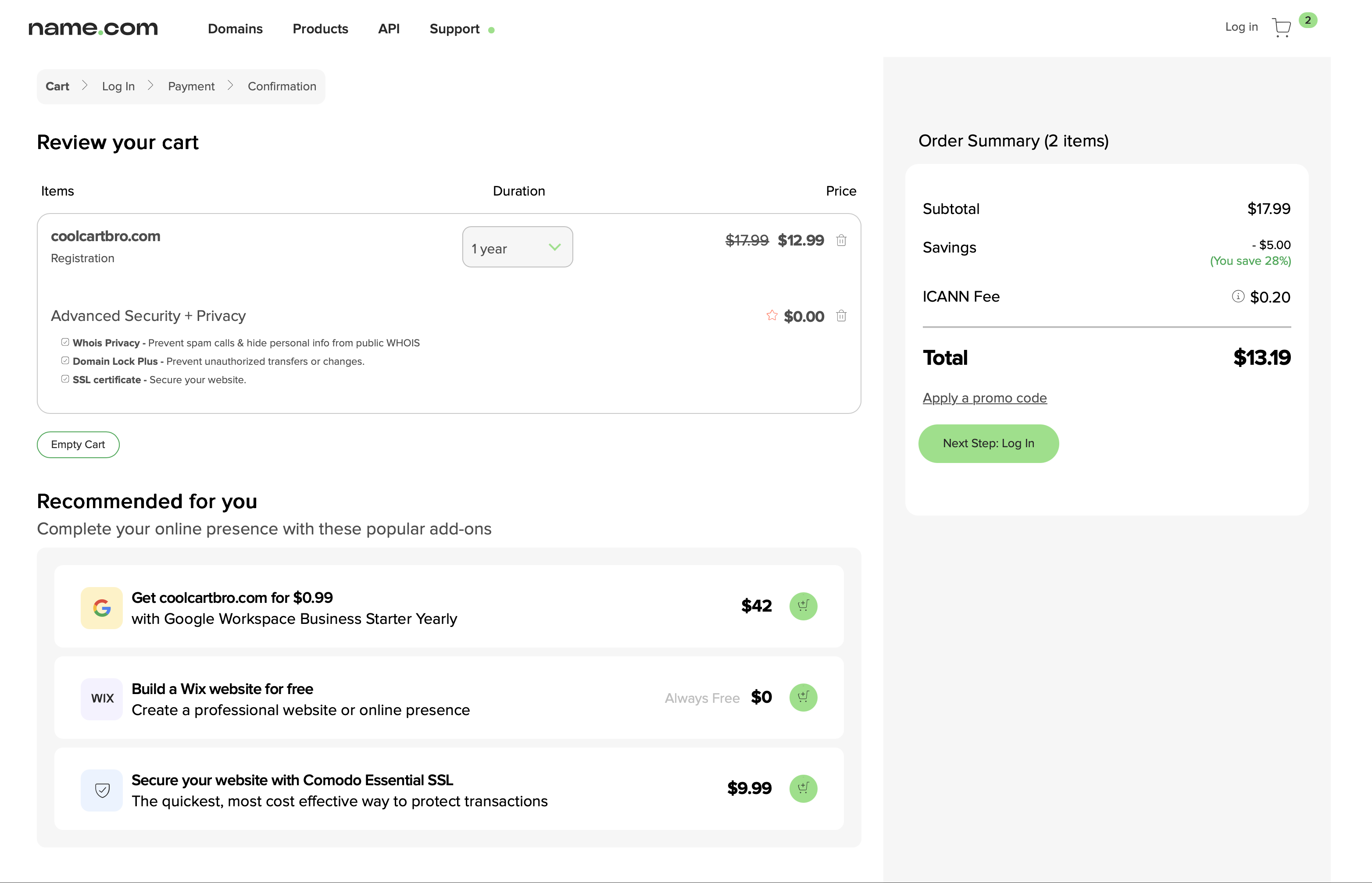Screen dimensions: 1372x883
Task: Open the Domains menu
Action: coord(235,28)
